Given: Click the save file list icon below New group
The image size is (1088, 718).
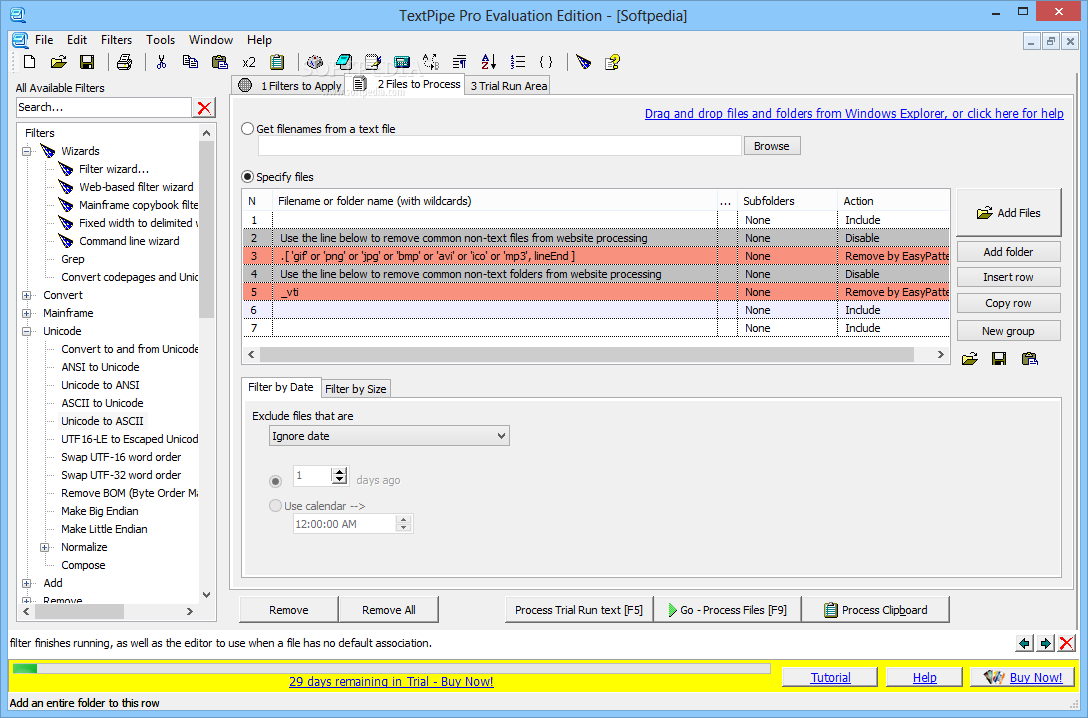Looking at the screenshot, I should [x=999, y=359].
